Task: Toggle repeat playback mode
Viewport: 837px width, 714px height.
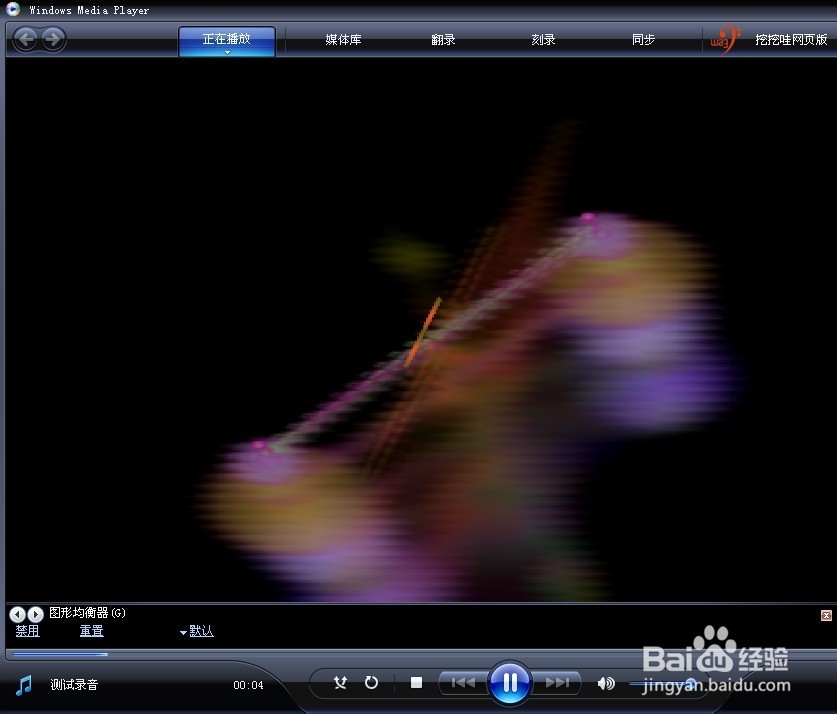Action: [x=371, y=683]
